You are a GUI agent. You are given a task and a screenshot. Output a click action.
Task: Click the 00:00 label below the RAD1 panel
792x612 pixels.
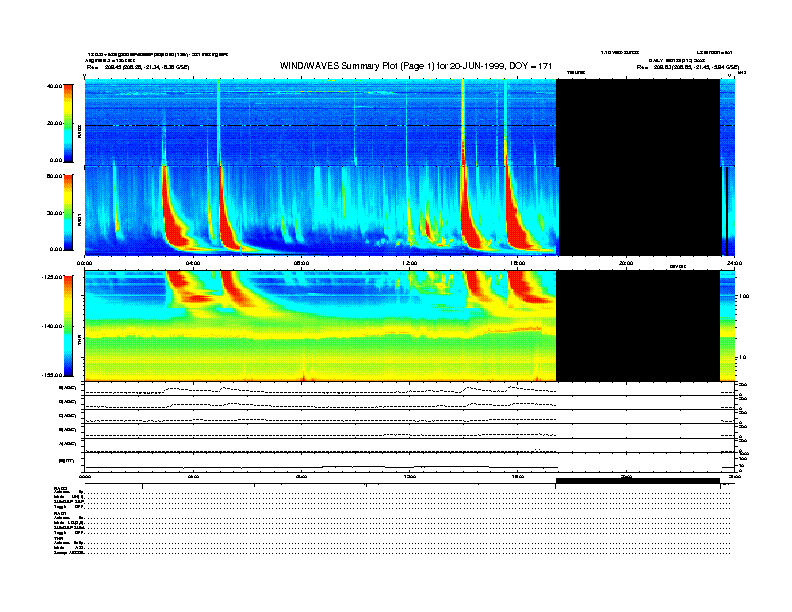coord(84,263)
